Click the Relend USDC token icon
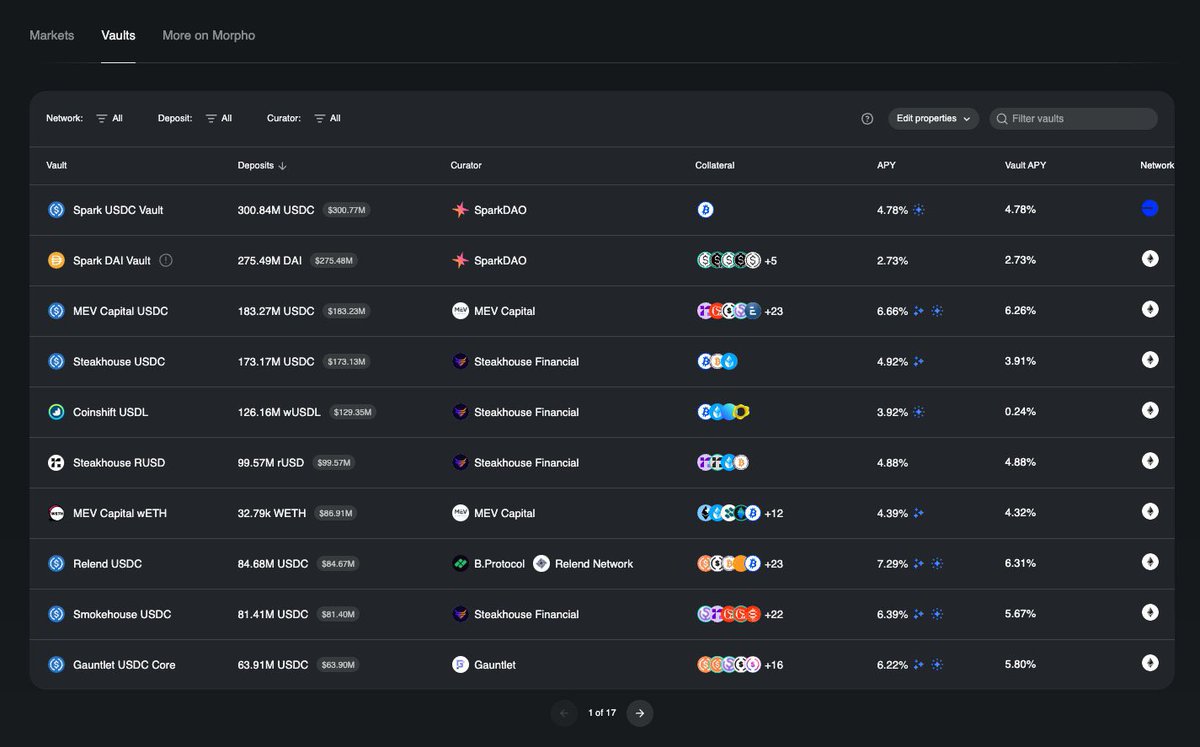 click(56, 563)
